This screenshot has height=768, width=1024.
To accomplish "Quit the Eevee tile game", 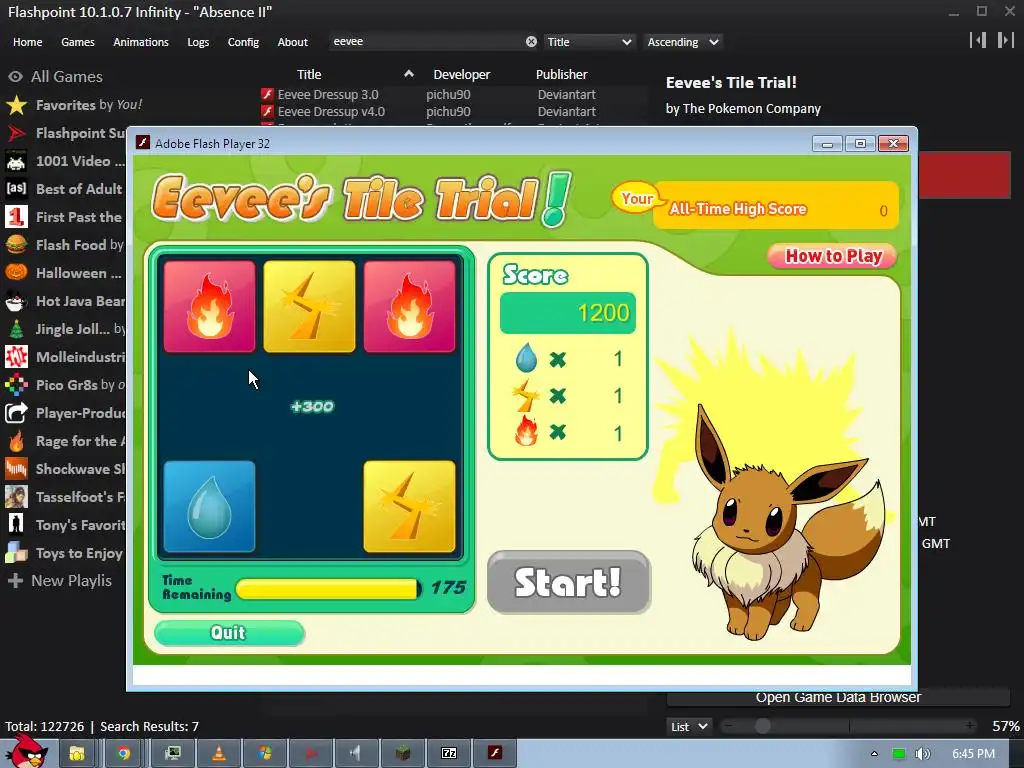I will pyautogui.click(x=229, y=632).
